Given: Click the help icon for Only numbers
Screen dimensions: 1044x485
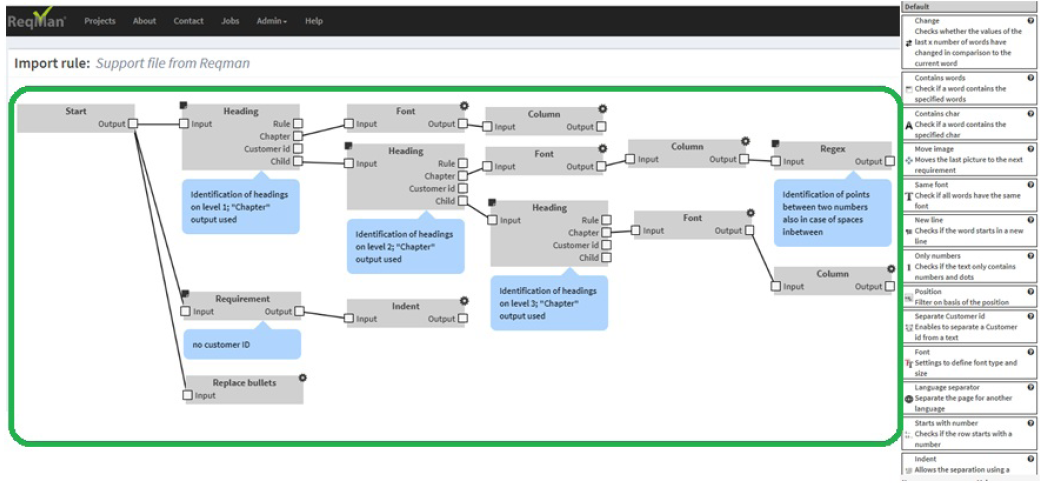Looking at the screenshot, I should click(x=1031, y=256).
